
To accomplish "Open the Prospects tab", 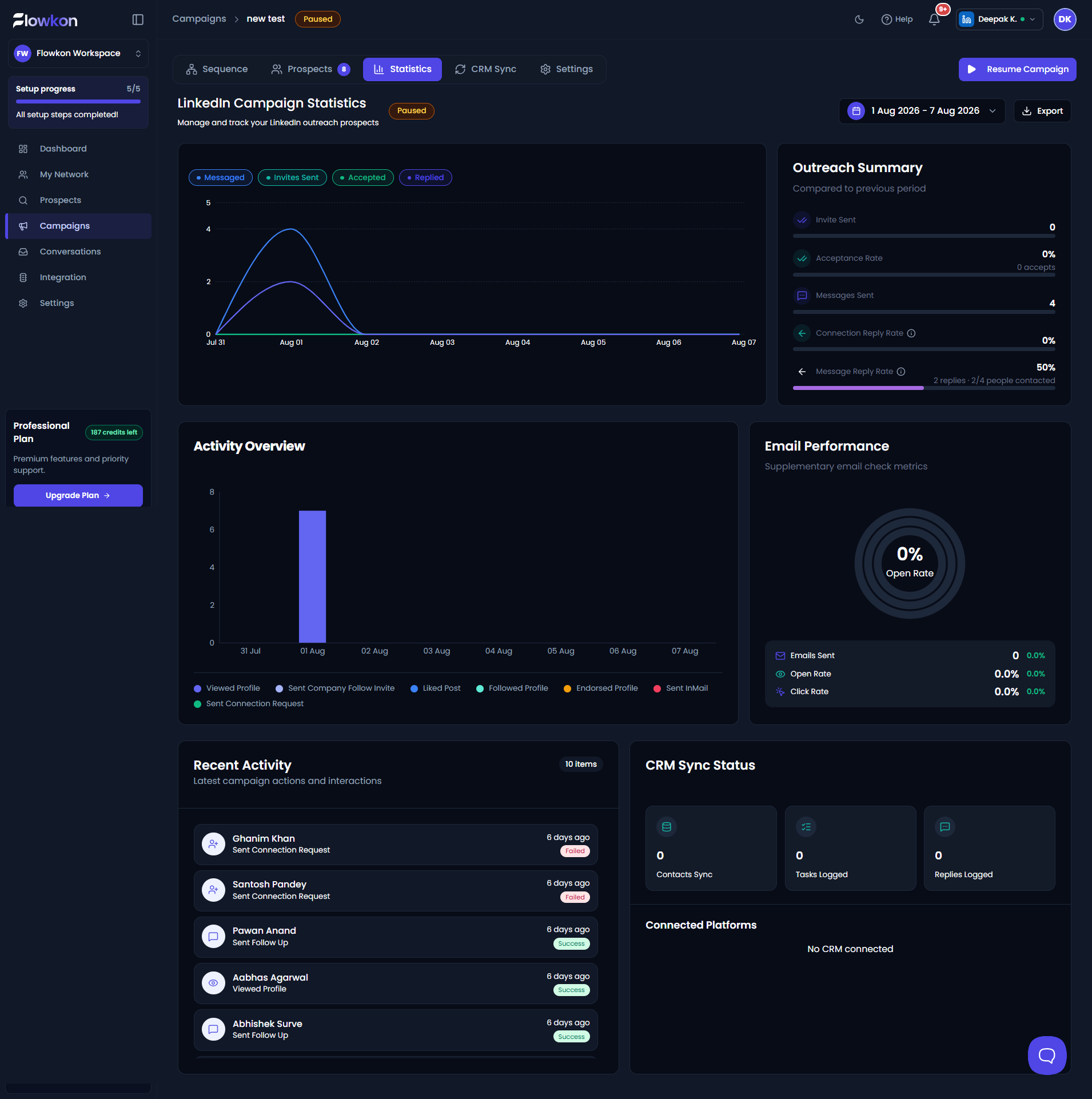I will coord(310,69).
